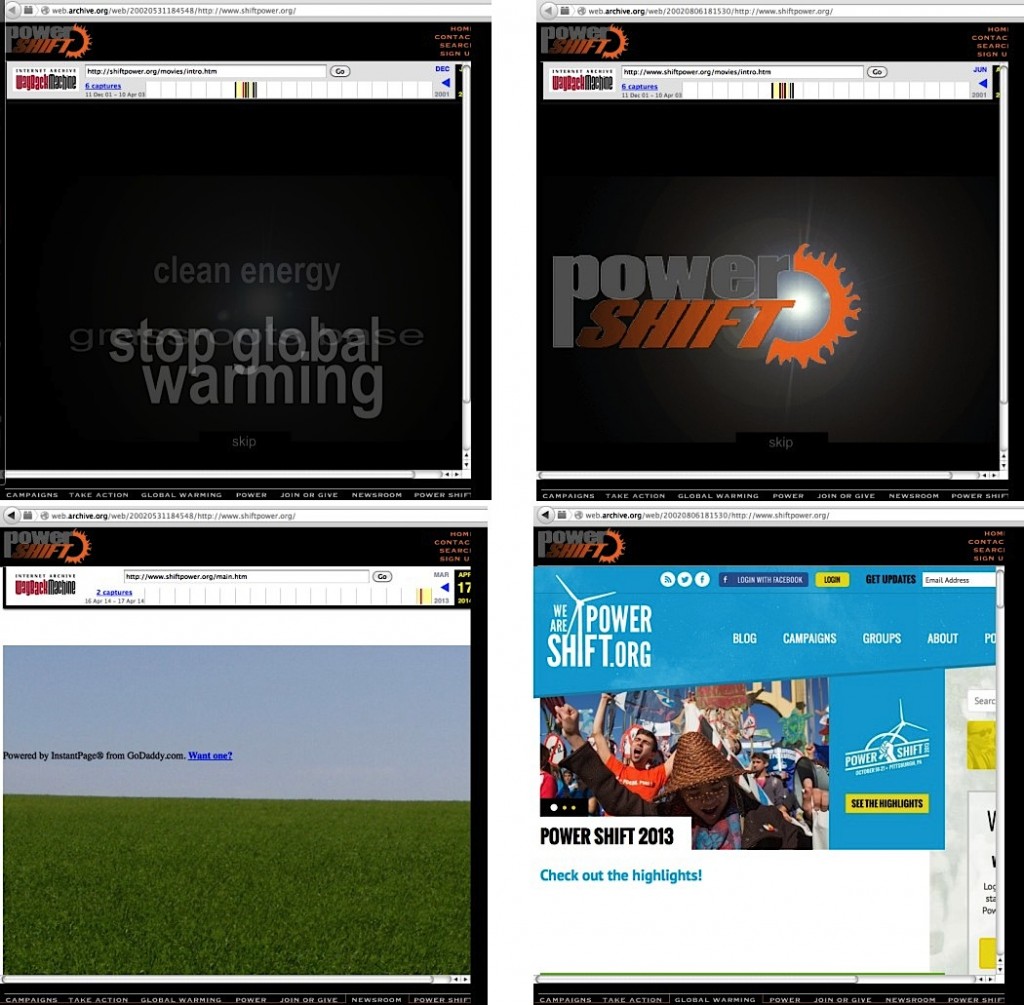Click the blue previous-capture arrow in the top-right panel
This screenshot has height=1005, width=1024.
(982, 83)
